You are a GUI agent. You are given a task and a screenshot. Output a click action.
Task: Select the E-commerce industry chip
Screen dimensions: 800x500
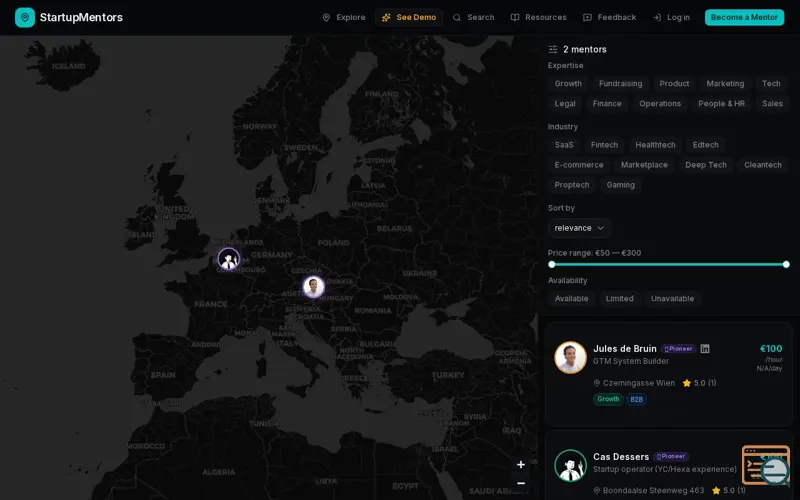click(579, 165)
